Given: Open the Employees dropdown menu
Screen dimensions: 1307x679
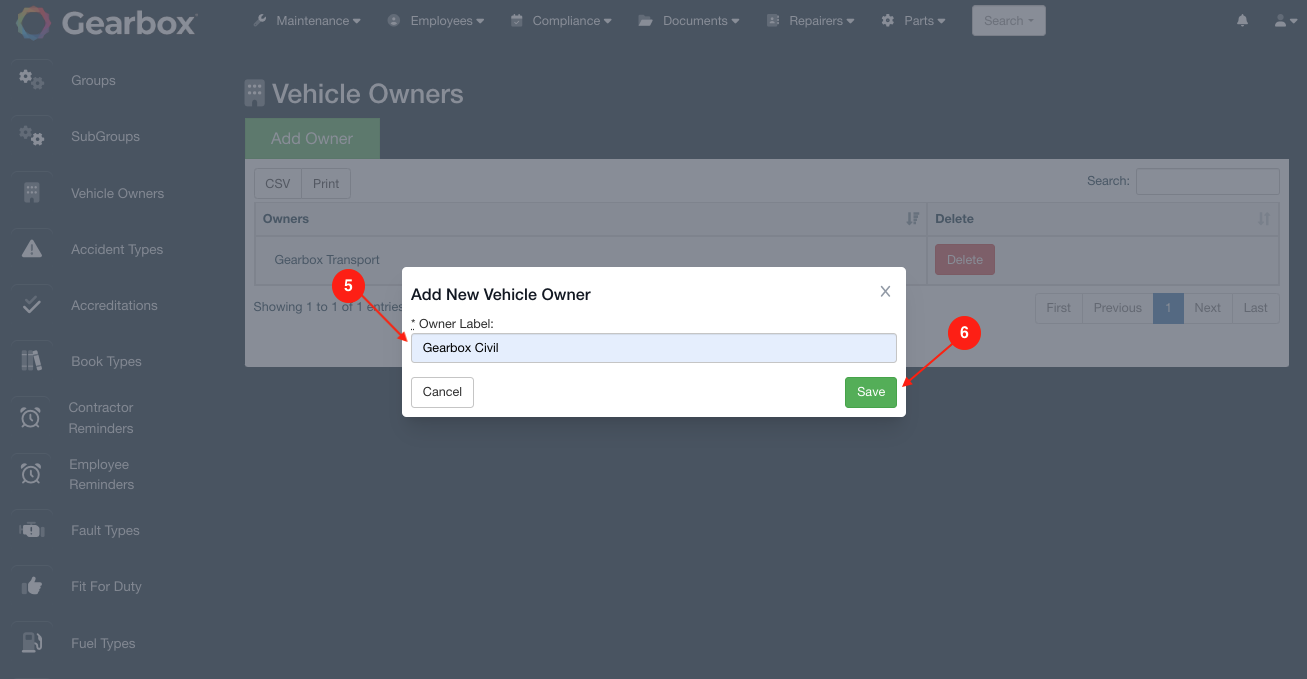Looking at the screenshot, I should (x=436, y=20).
